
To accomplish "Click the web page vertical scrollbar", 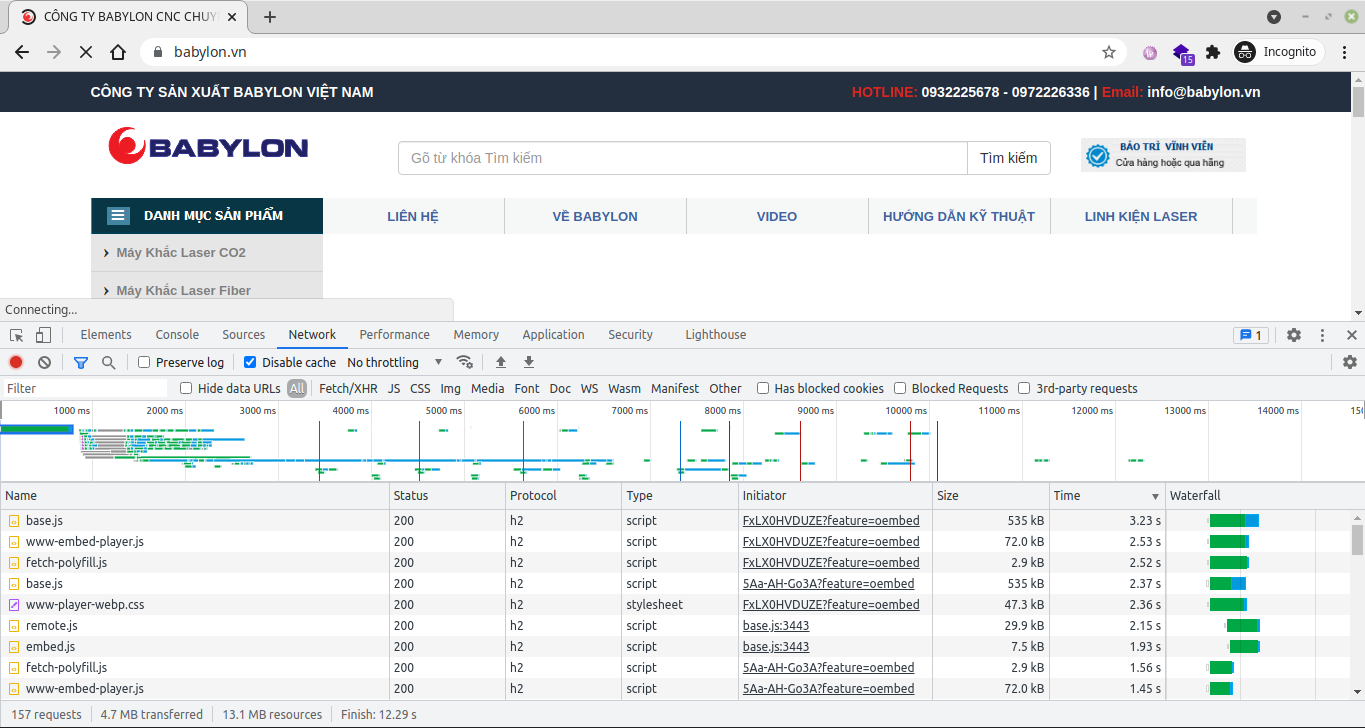I will (1358, 102).
